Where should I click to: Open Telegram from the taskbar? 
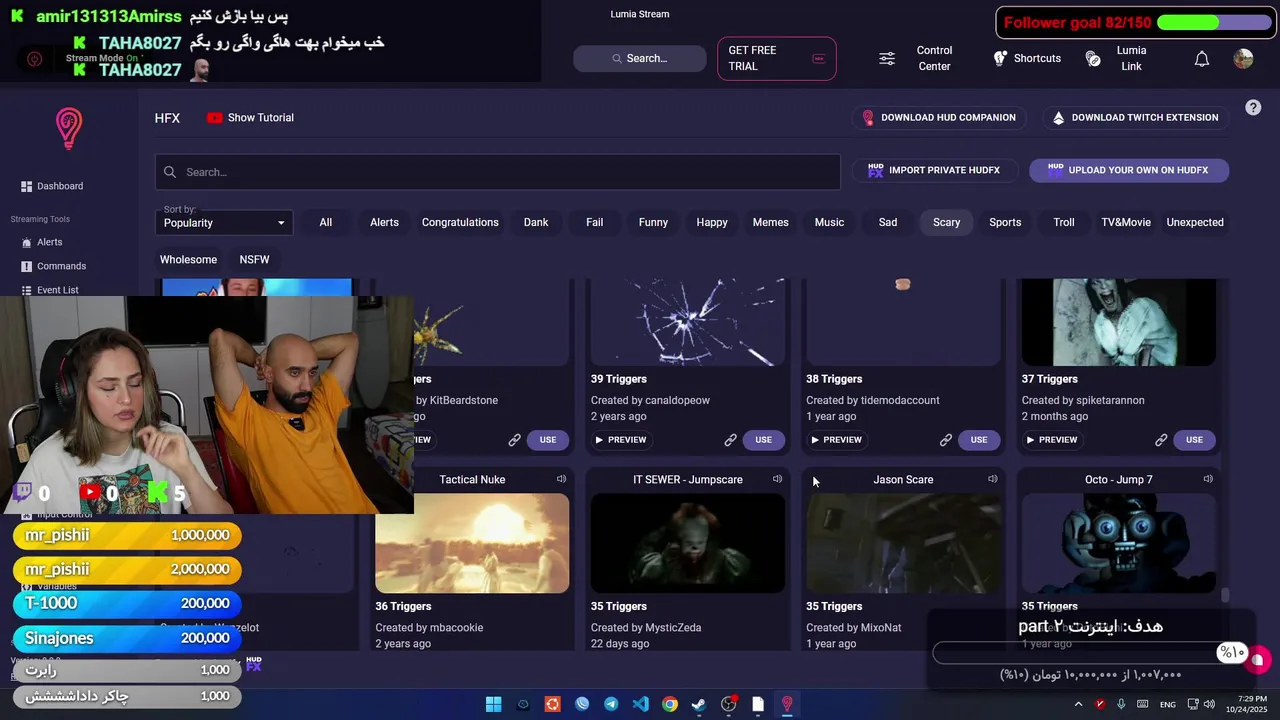[611, 704]
